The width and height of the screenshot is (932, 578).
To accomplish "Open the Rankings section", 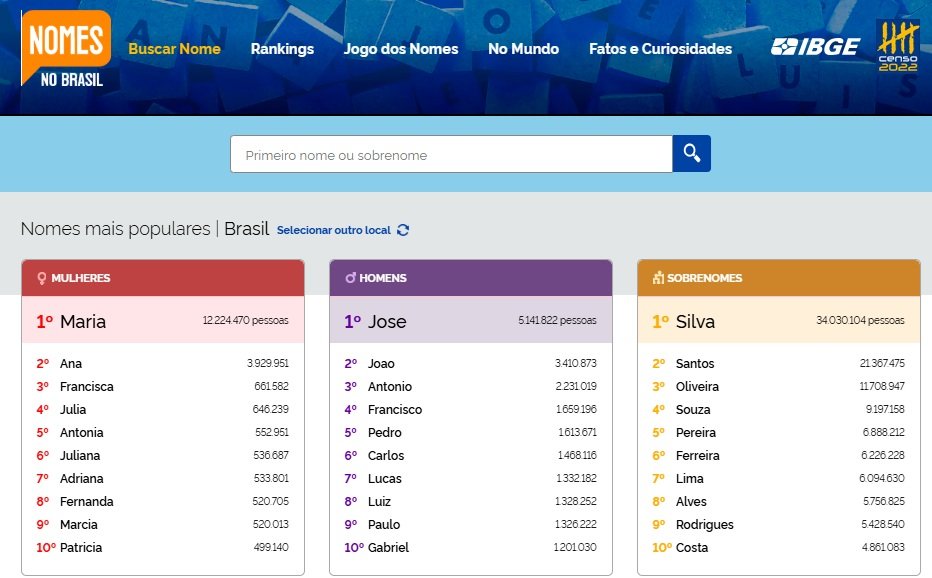I will click(282, 48).
